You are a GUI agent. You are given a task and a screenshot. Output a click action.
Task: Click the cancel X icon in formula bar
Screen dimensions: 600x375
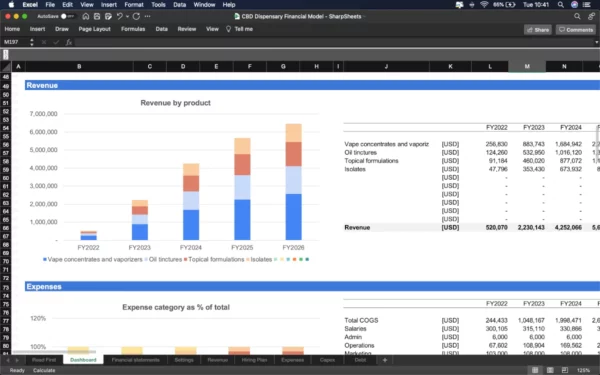pos(44,42)
